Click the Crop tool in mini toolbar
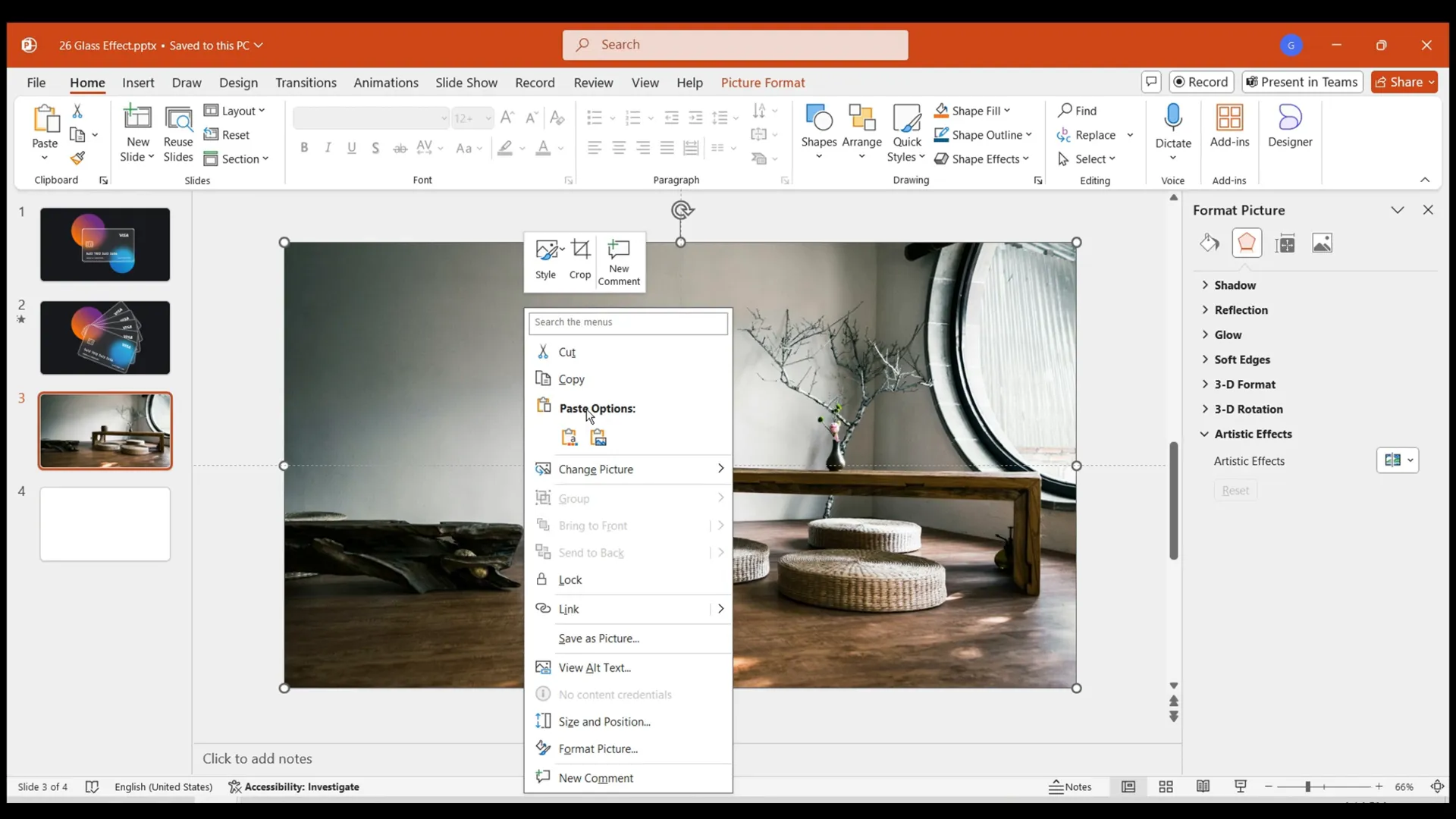Image resolution: width=1456 pixels, height=819 pixels. click(x=580, y=260)
